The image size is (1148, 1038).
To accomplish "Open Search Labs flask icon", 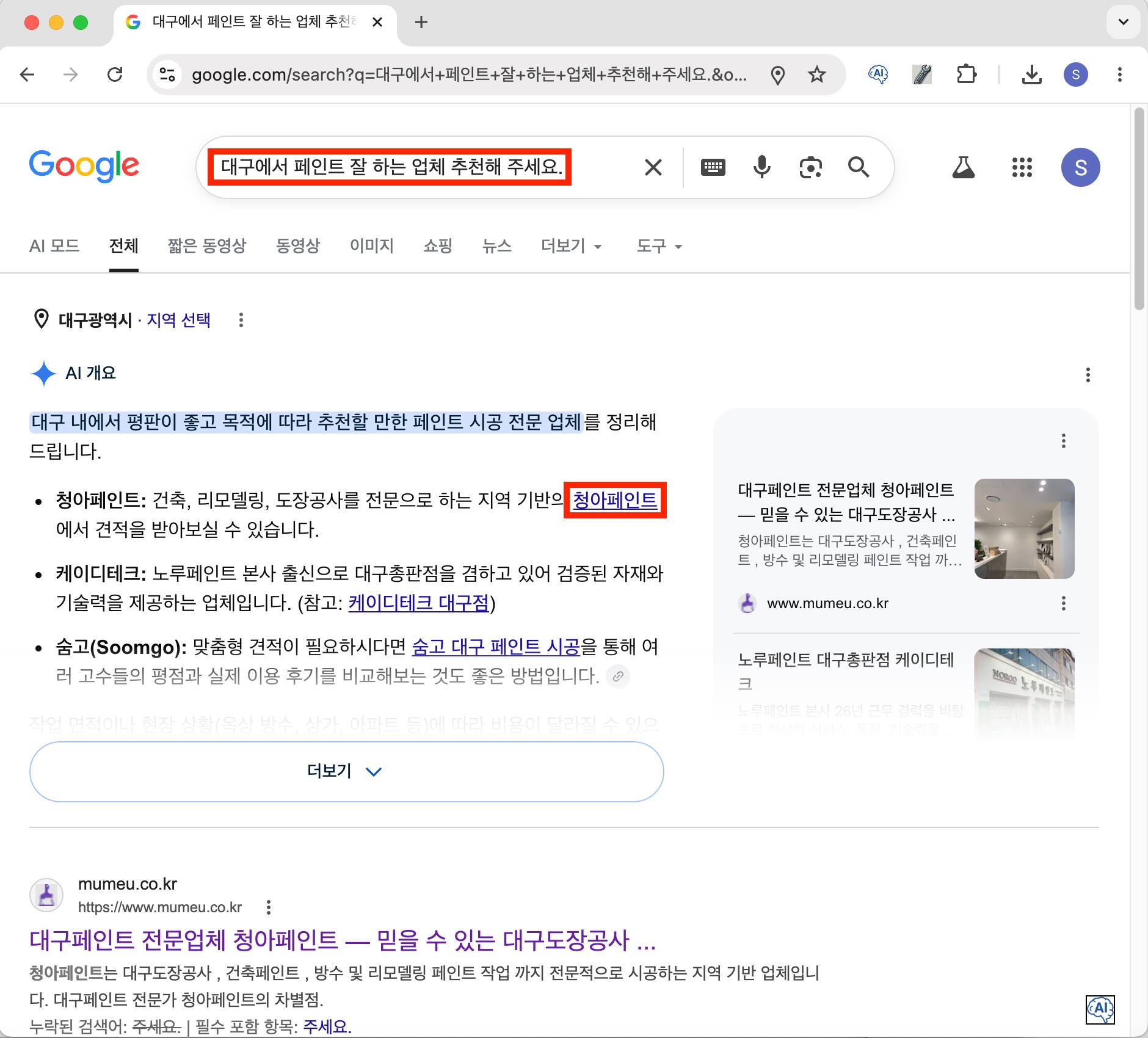I will click(963, 167).
